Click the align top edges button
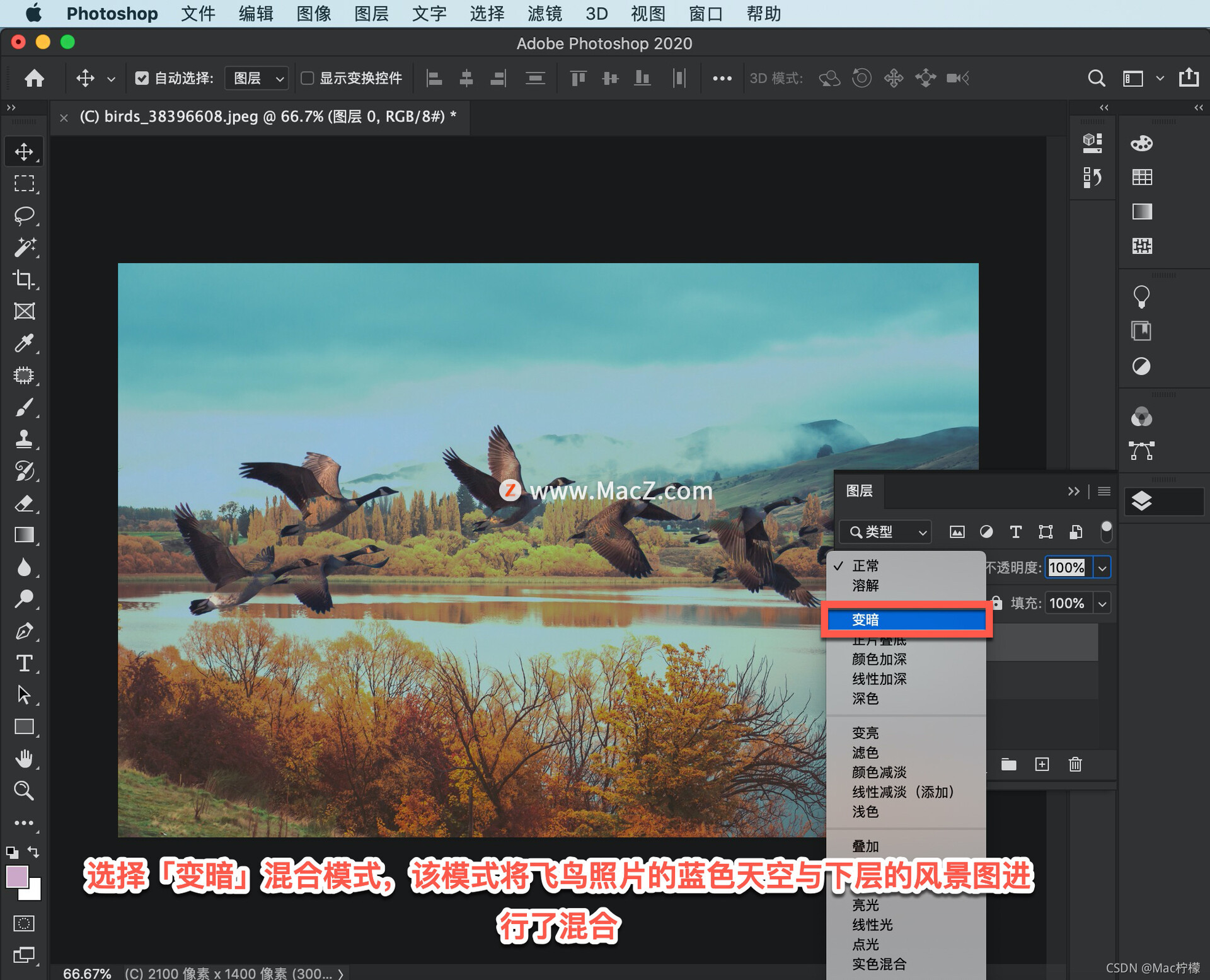 pyautogui.click(x=577, y=78)
